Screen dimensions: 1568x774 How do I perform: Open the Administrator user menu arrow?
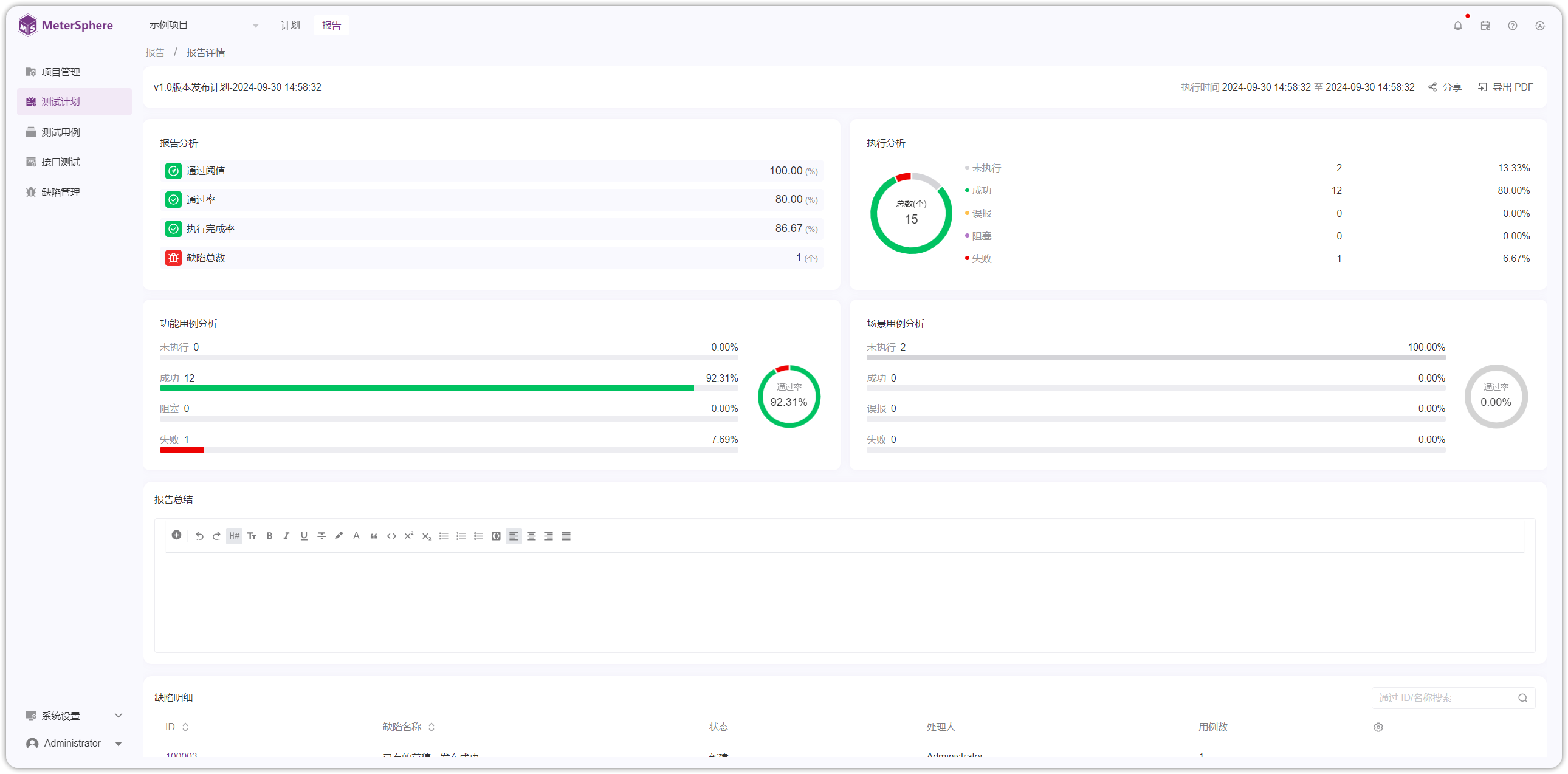(119, 744)
